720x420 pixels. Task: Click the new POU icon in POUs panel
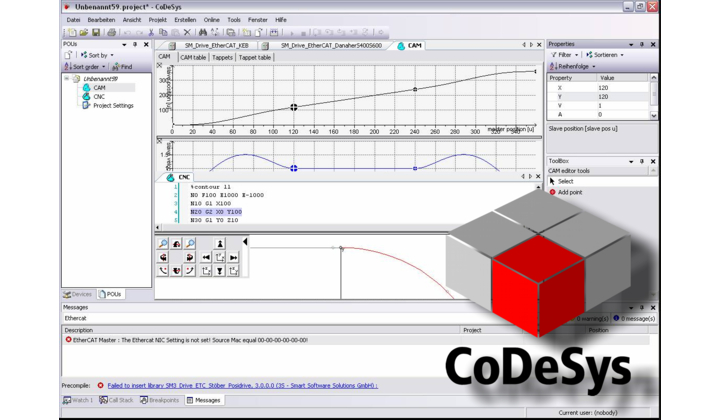68,55
